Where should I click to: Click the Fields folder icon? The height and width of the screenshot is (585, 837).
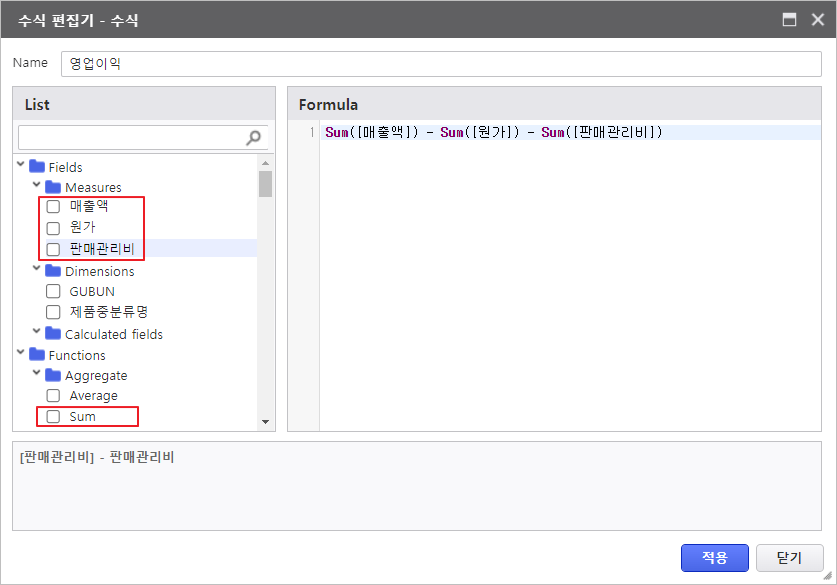(x=37, y=167)
